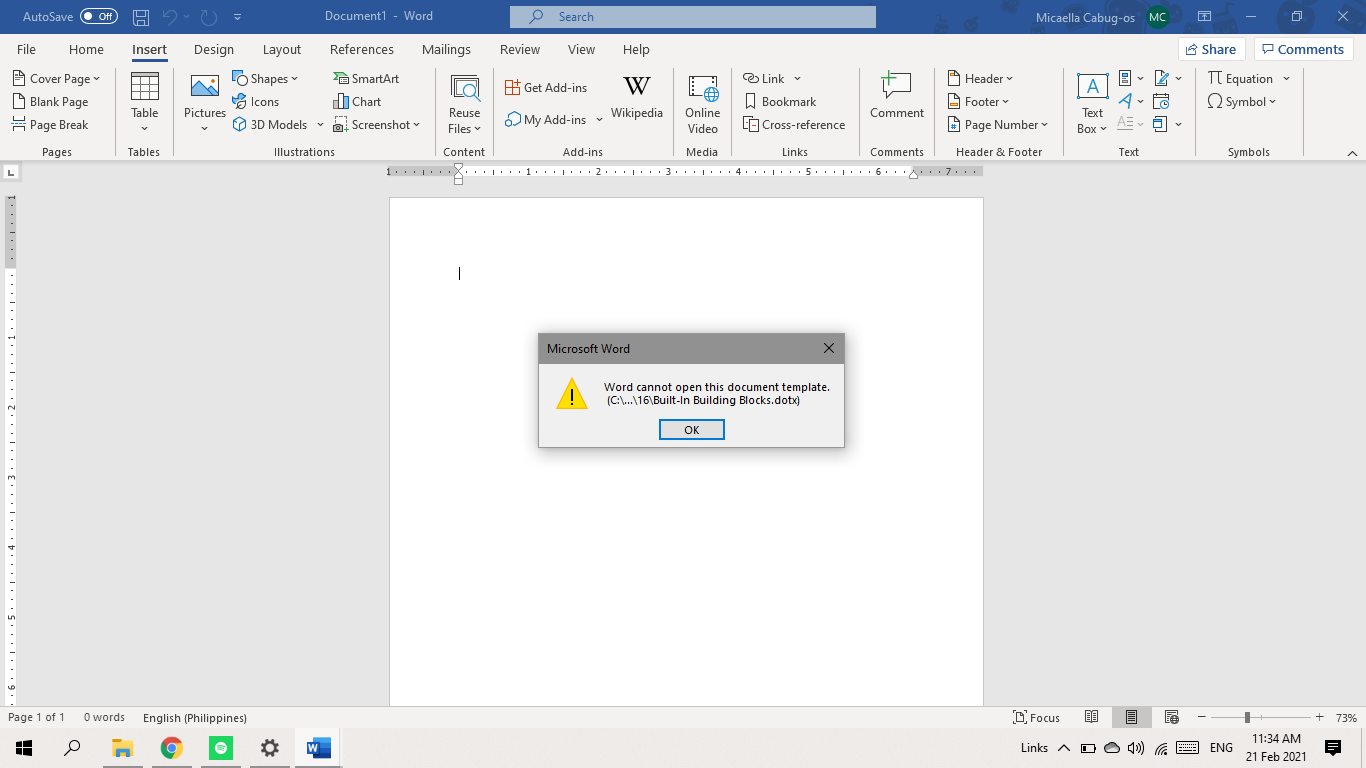
Task: Insert a Page Break
Action: 51,124
